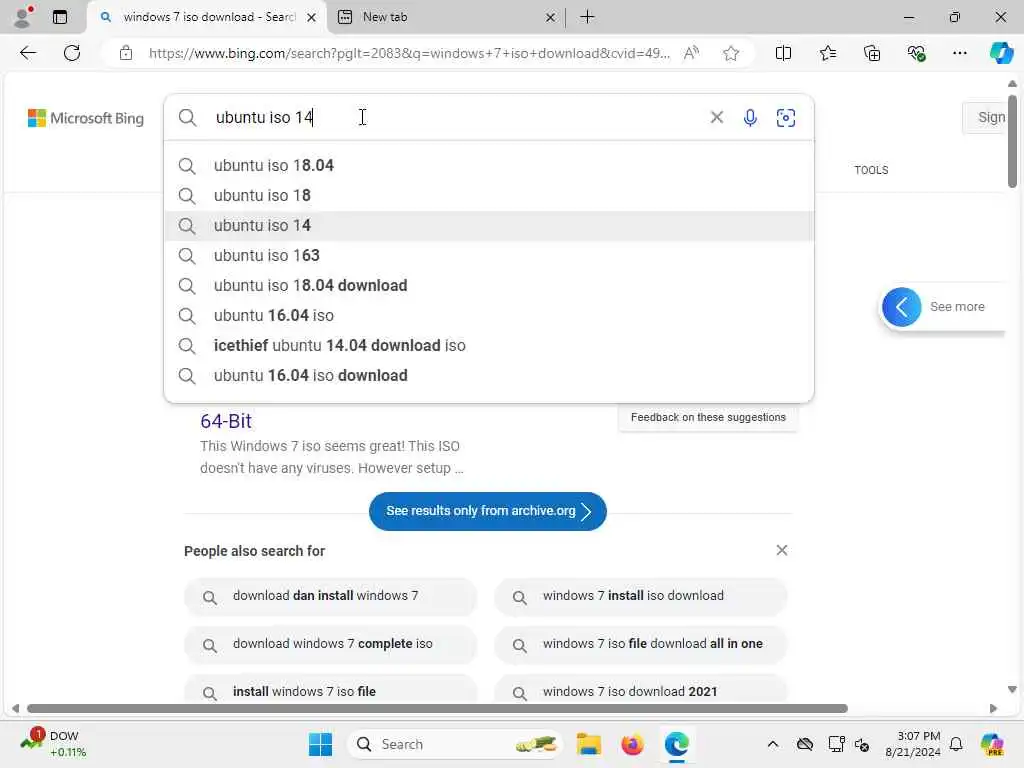1024x768 pixels.
Task: Open the Windows Start menu
Action: pos(320,744)
